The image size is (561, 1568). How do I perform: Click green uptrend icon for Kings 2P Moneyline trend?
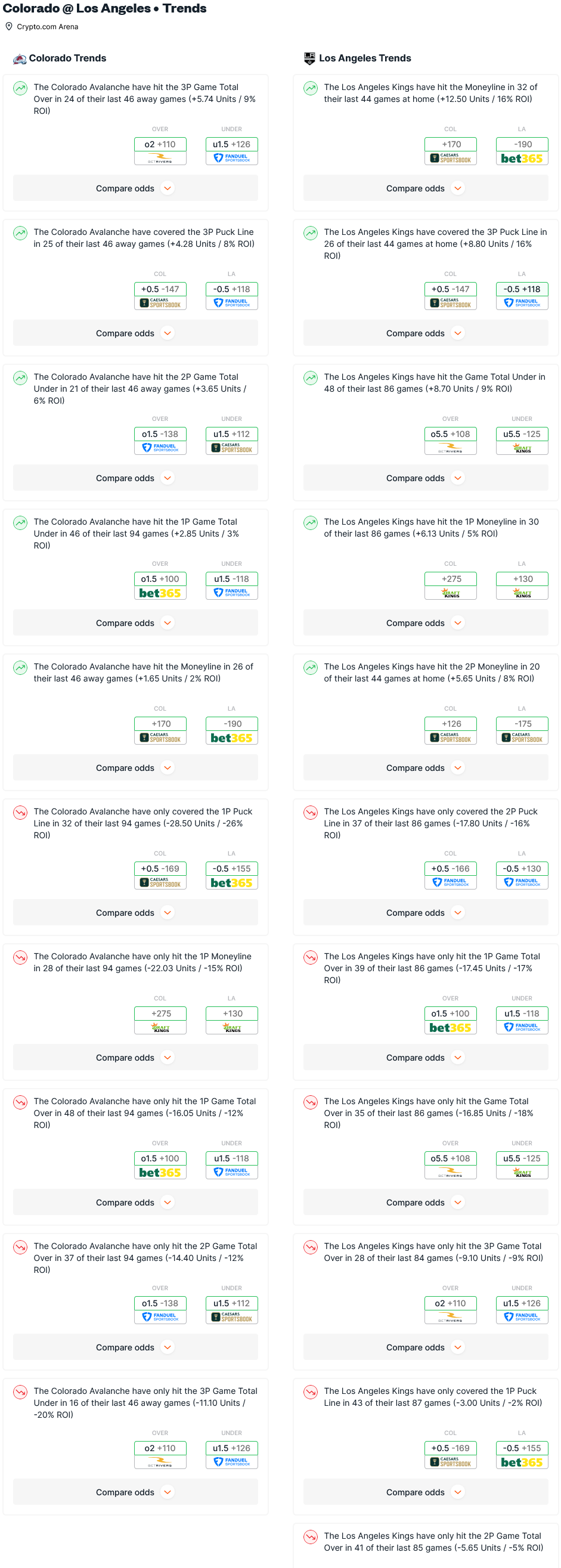pyautogui.click(x=311, y=668)
